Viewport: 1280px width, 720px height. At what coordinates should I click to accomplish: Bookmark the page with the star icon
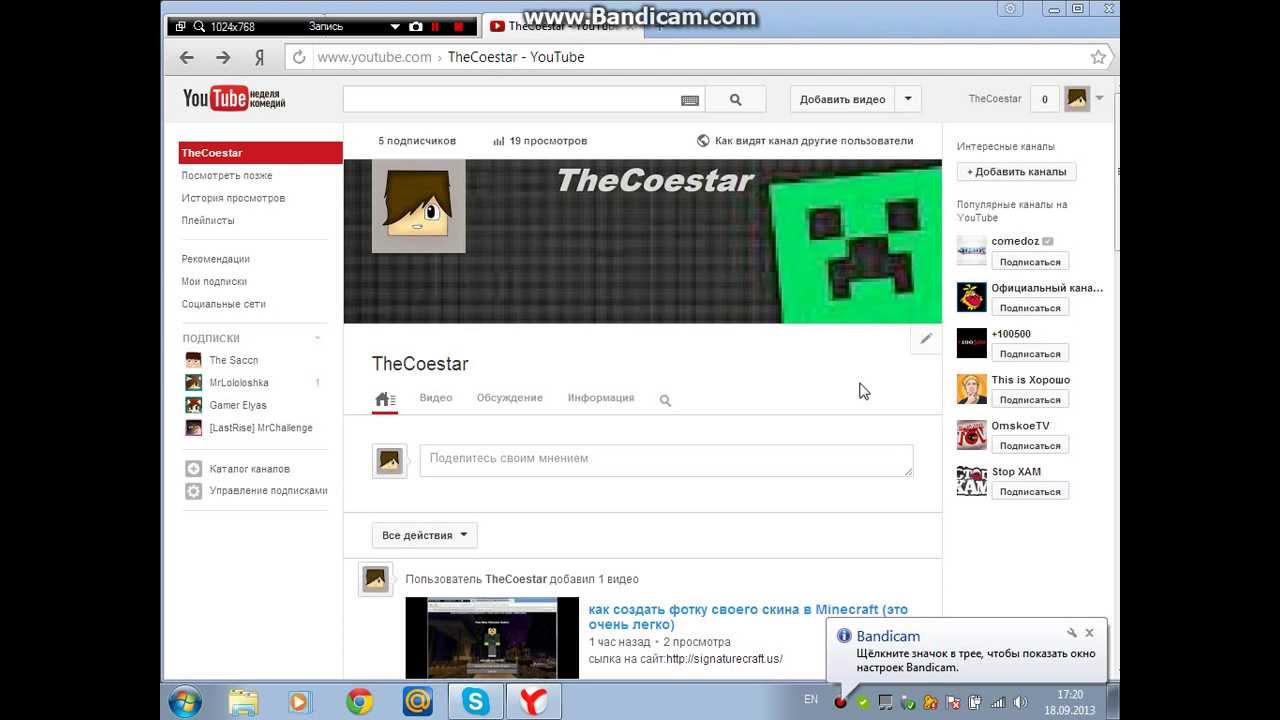pyautogui.click(x=1098, y=57)
